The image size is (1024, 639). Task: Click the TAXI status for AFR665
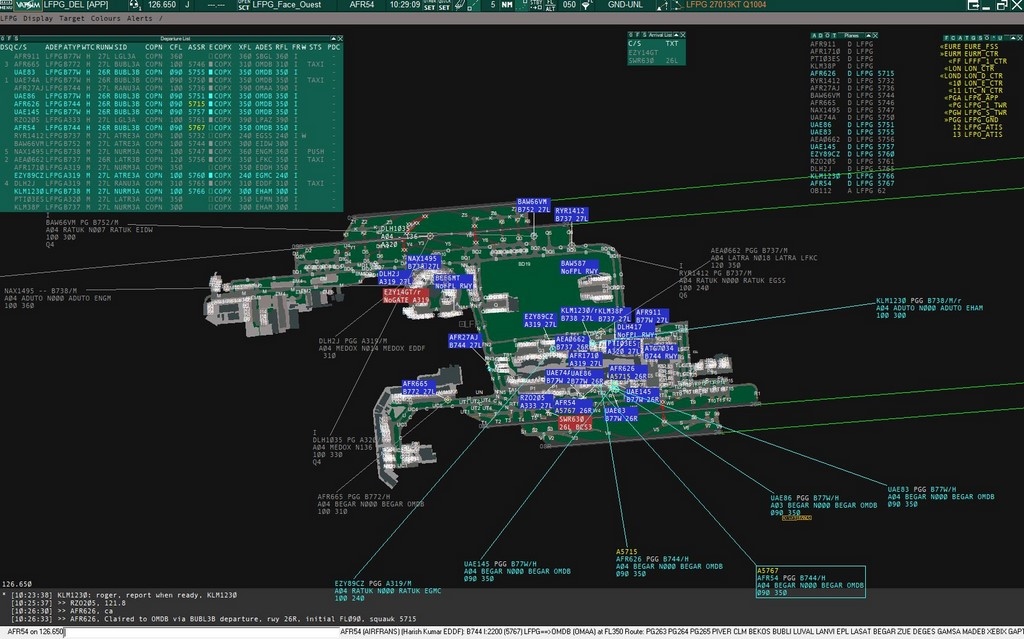(316, 64)
